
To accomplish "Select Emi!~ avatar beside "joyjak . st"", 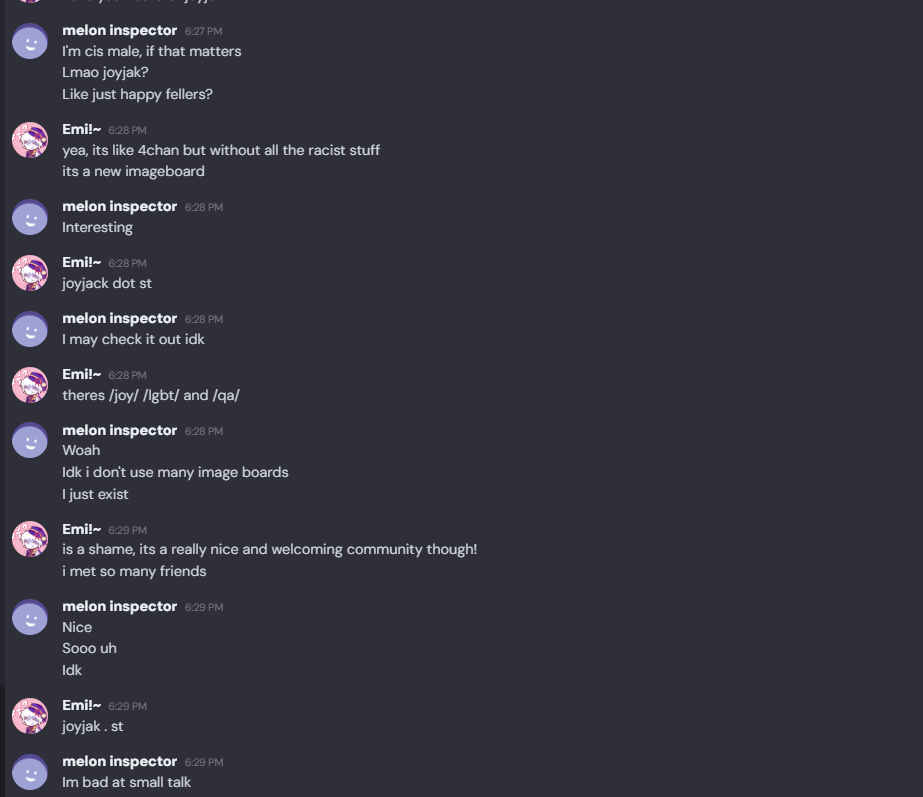I will [x=30, y=716].
